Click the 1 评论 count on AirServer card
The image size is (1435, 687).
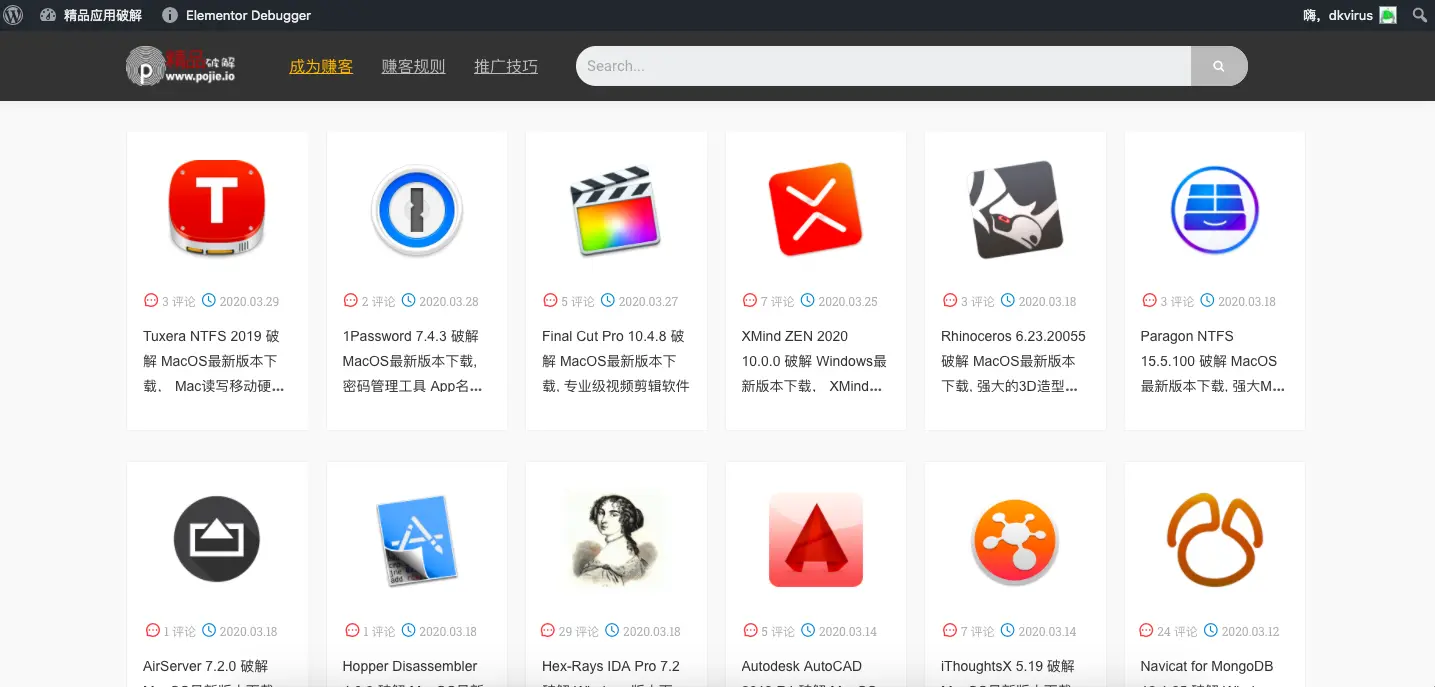click(180, 631)
